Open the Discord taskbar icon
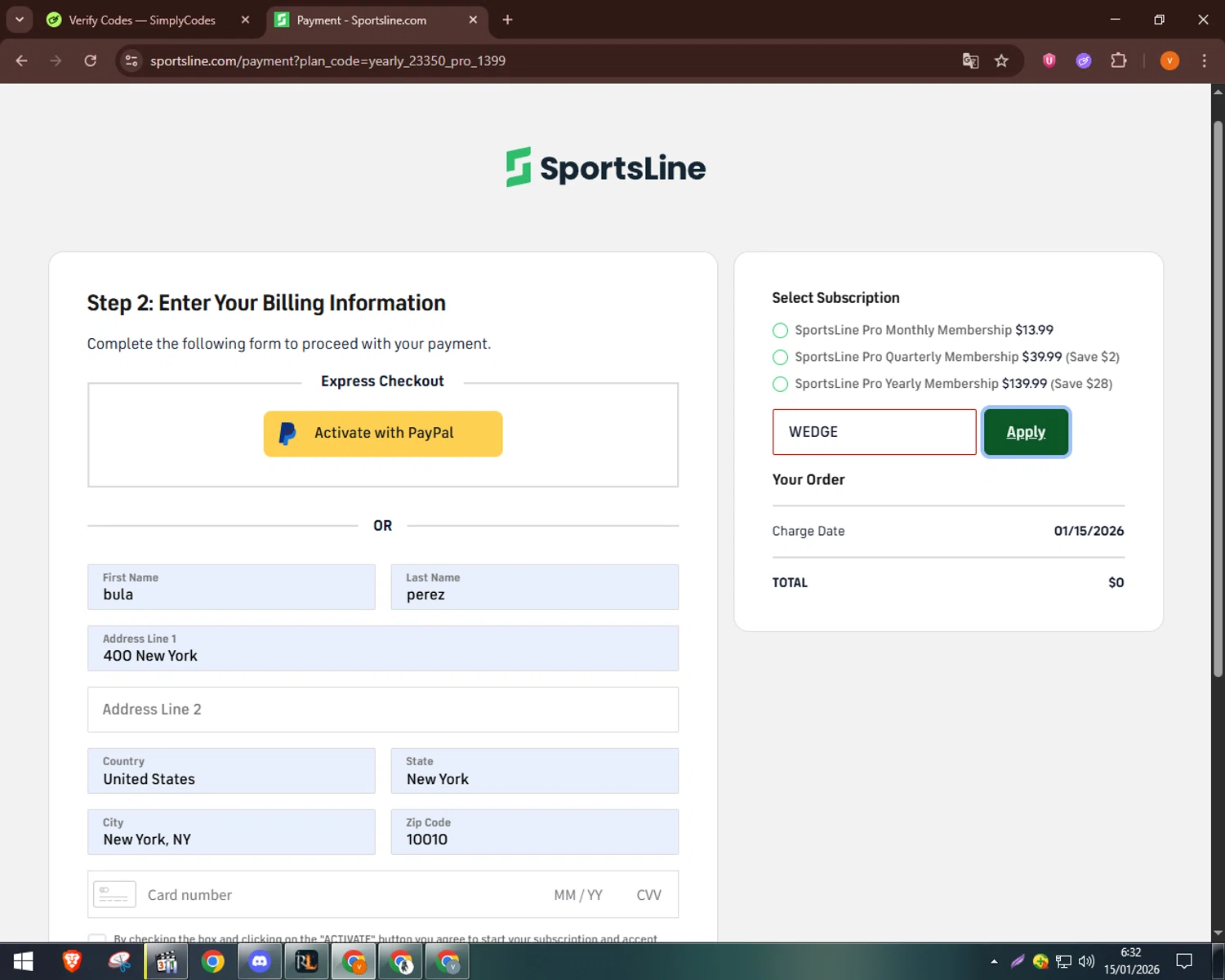The image size is (1225, 980). pyautogui.click(x=260, y=962)
